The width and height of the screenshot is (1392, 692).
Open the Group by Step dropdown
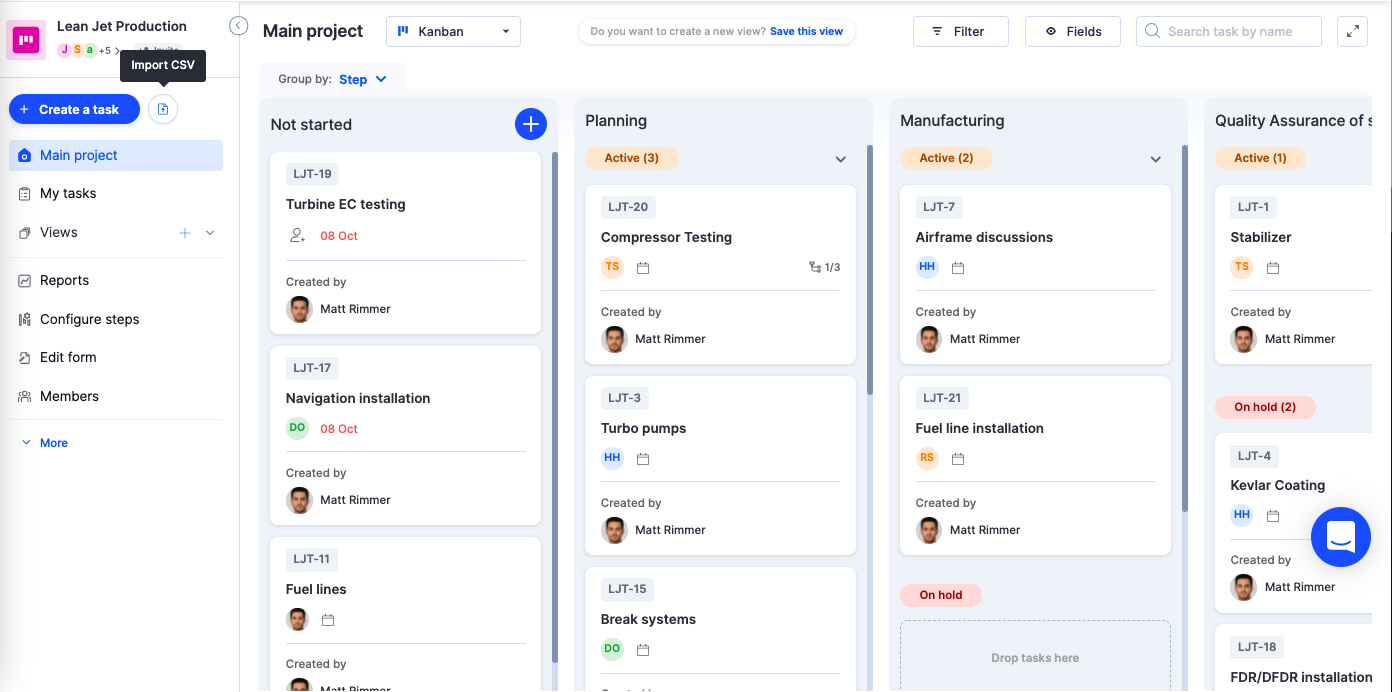362,80
